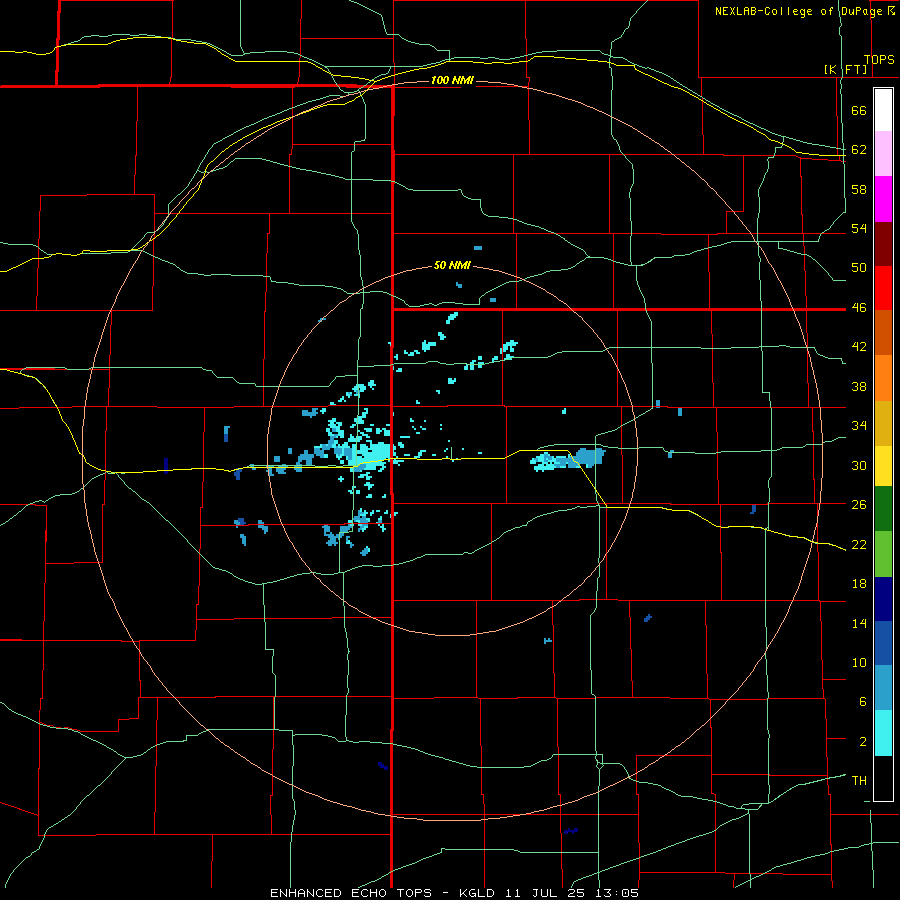Click the navy 18 kft legend swatch
The height and width of the screenshot is (900, 900).
883,599
